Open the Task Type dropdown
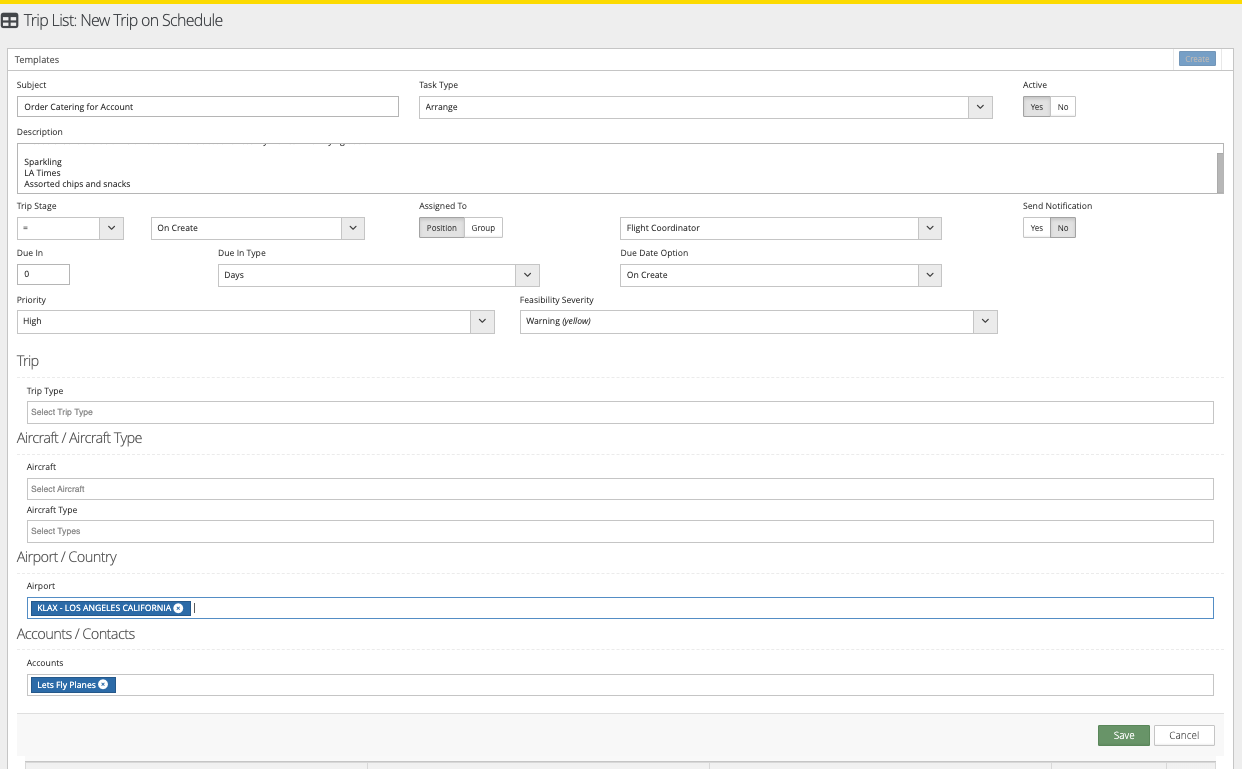 979,107
